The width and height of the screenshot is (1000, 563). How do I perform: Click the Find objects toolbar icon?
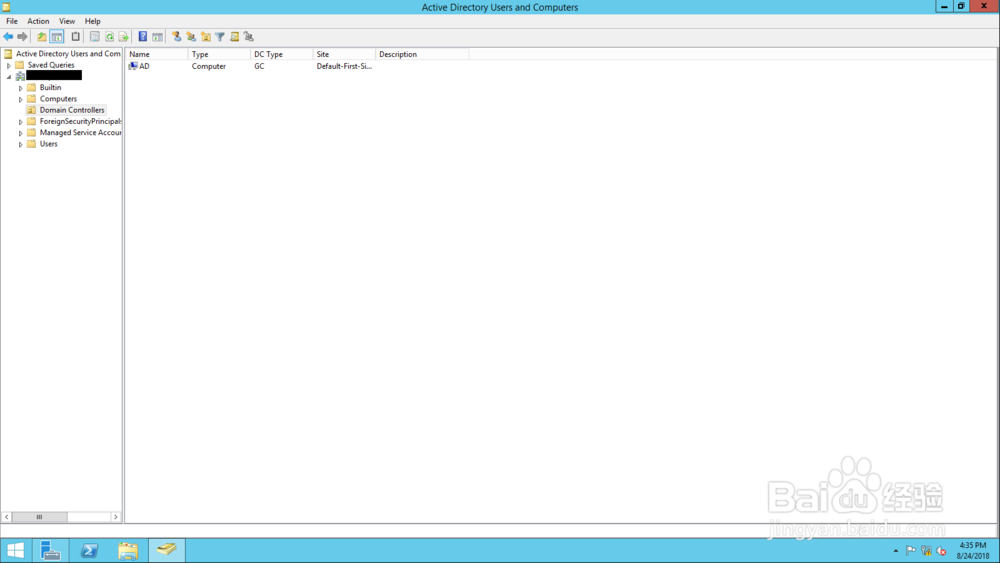coord(234,37)
